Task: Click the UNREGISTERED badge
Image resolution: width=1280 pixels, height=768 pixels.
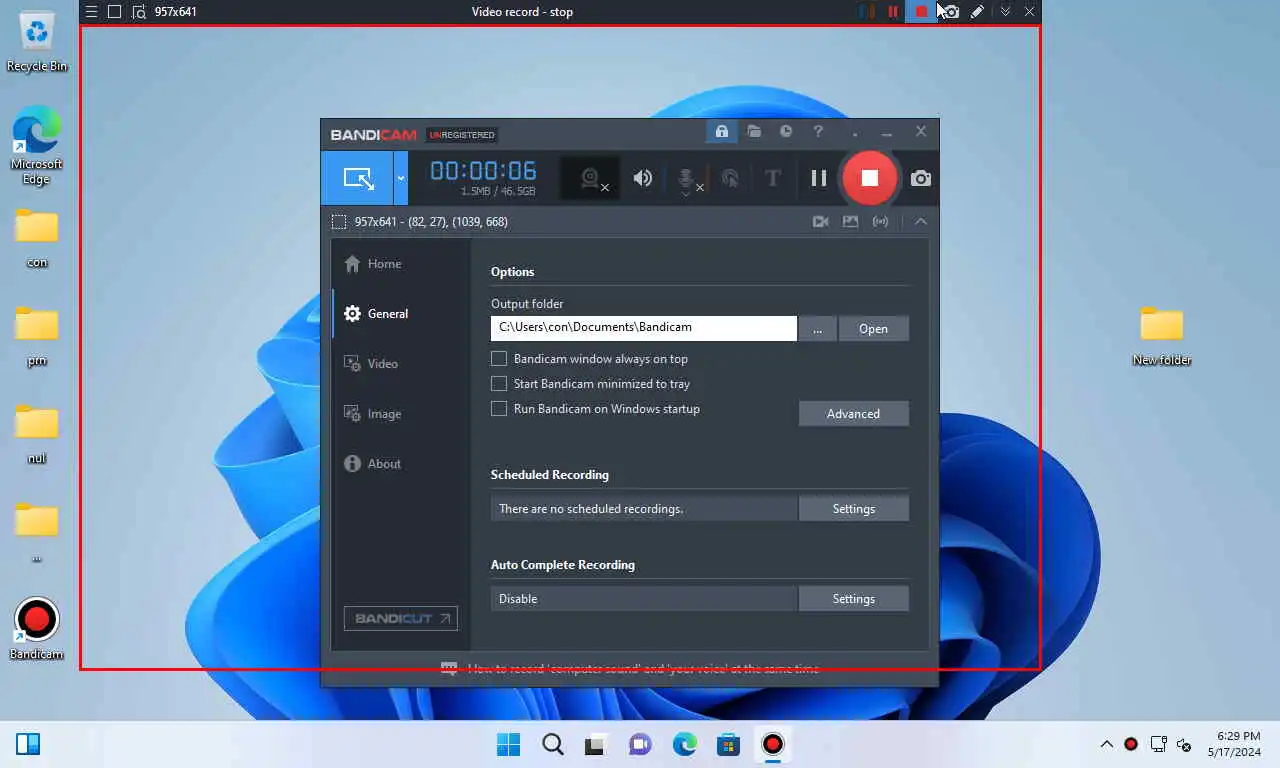Action: [x=462, y=135]
